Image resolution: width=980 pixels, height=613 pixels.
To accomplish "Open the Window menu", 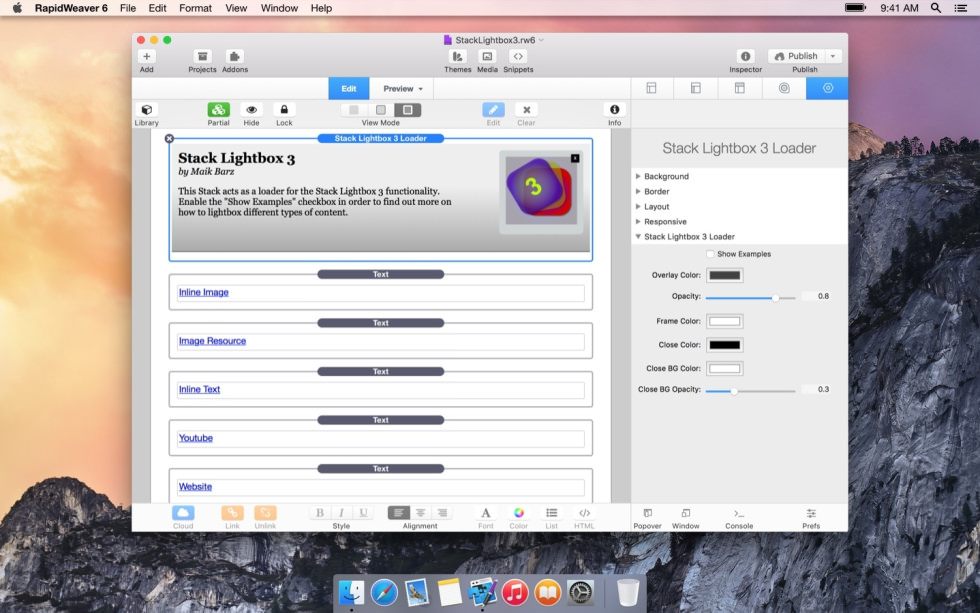I will [x=279, y=8].
